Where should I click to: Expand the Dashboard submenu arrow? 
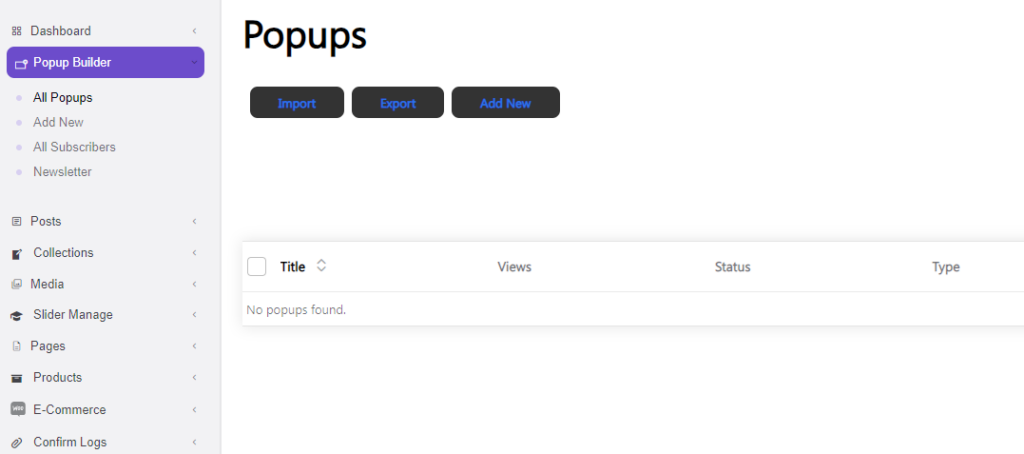(x=194, y=31)
